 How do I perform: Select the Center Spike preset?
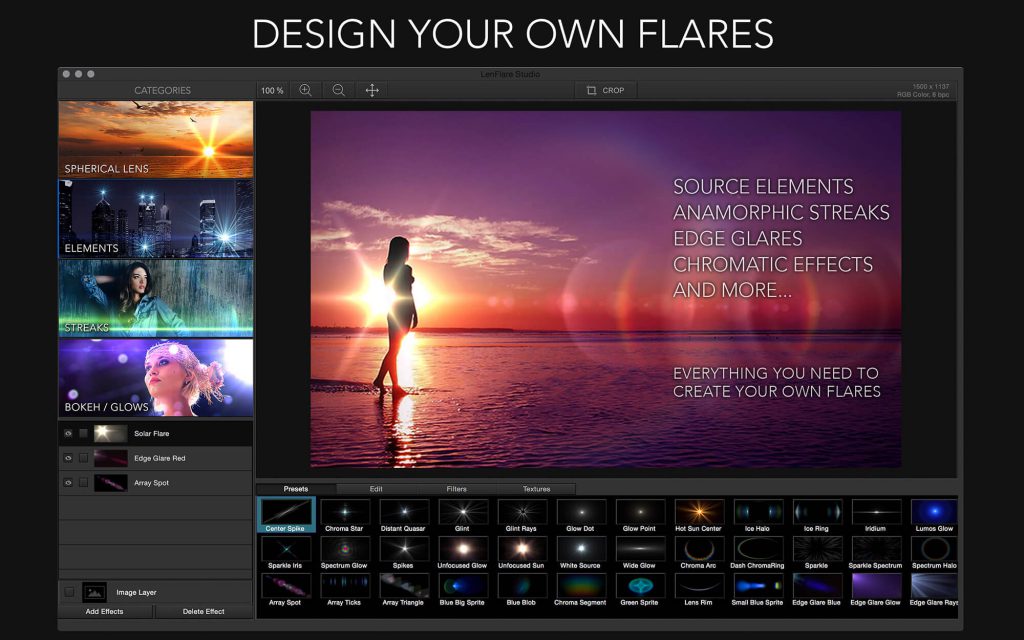point(286,511)
